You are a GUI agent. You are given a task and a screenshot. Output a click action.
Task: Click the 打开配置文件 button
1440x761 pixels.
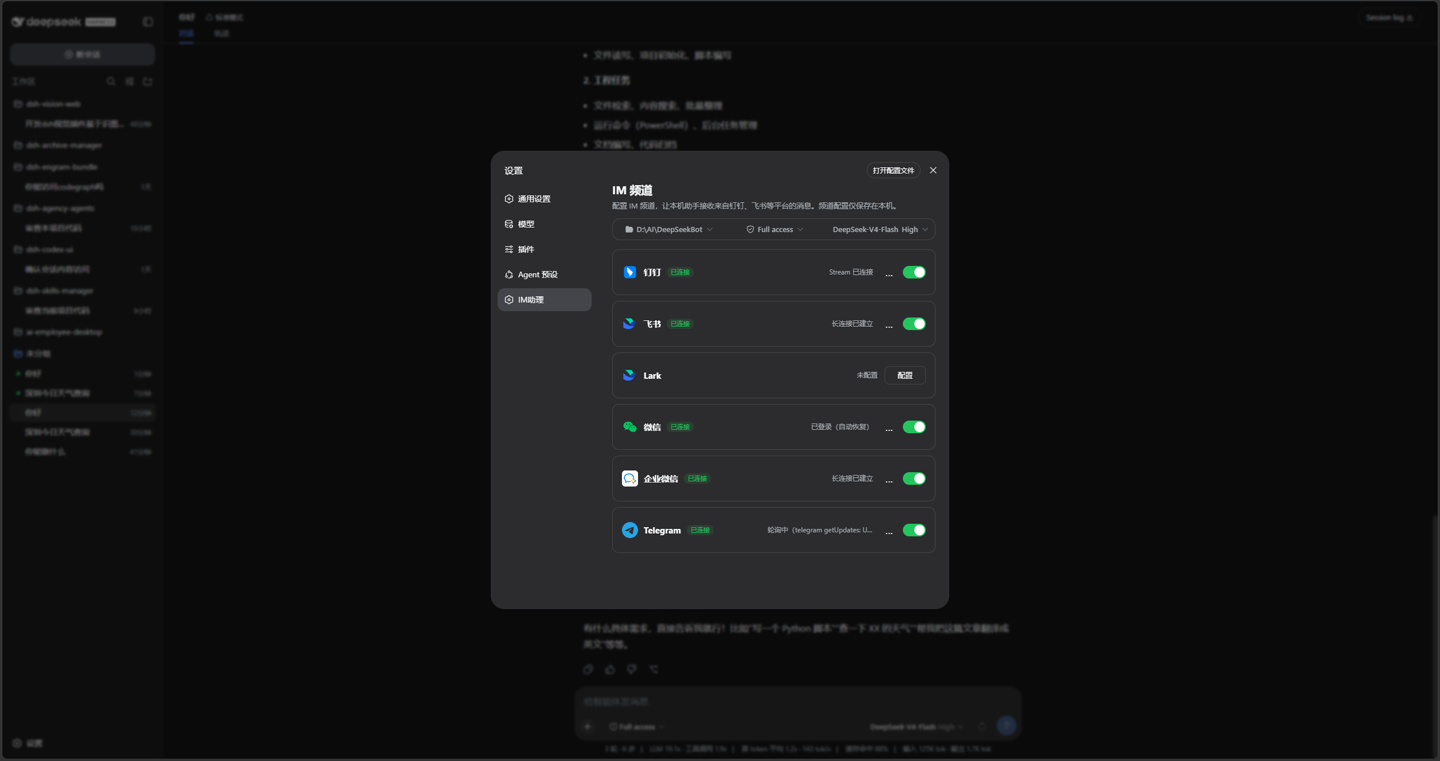tap(893, 170)
